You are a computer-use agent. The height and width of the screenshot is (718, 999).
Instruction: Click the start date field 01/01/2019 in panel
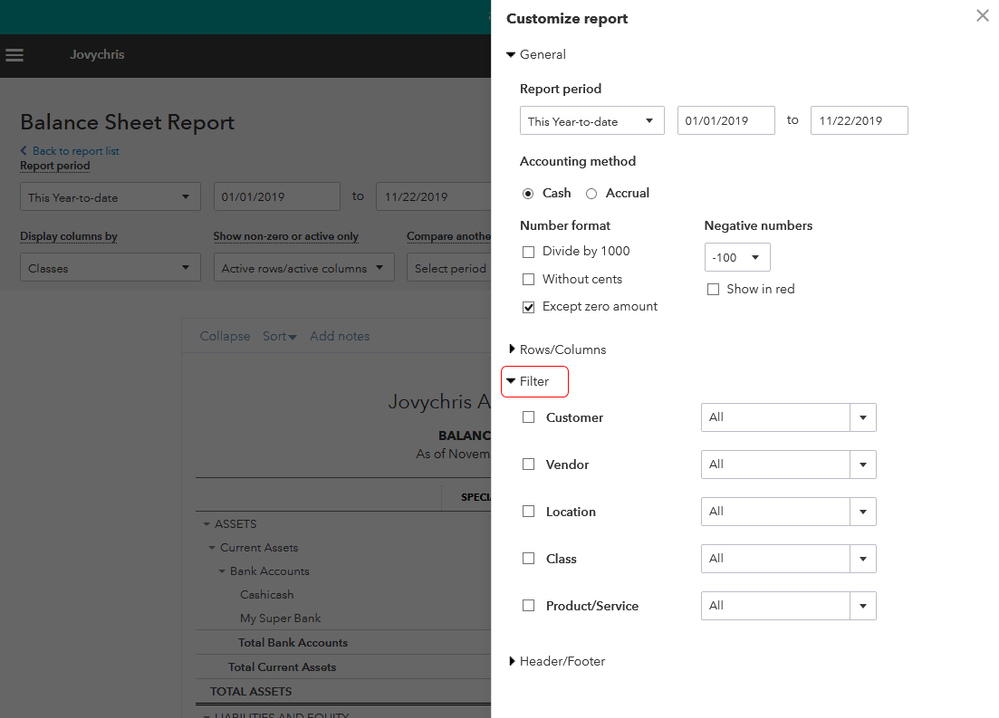pos(726,121)
